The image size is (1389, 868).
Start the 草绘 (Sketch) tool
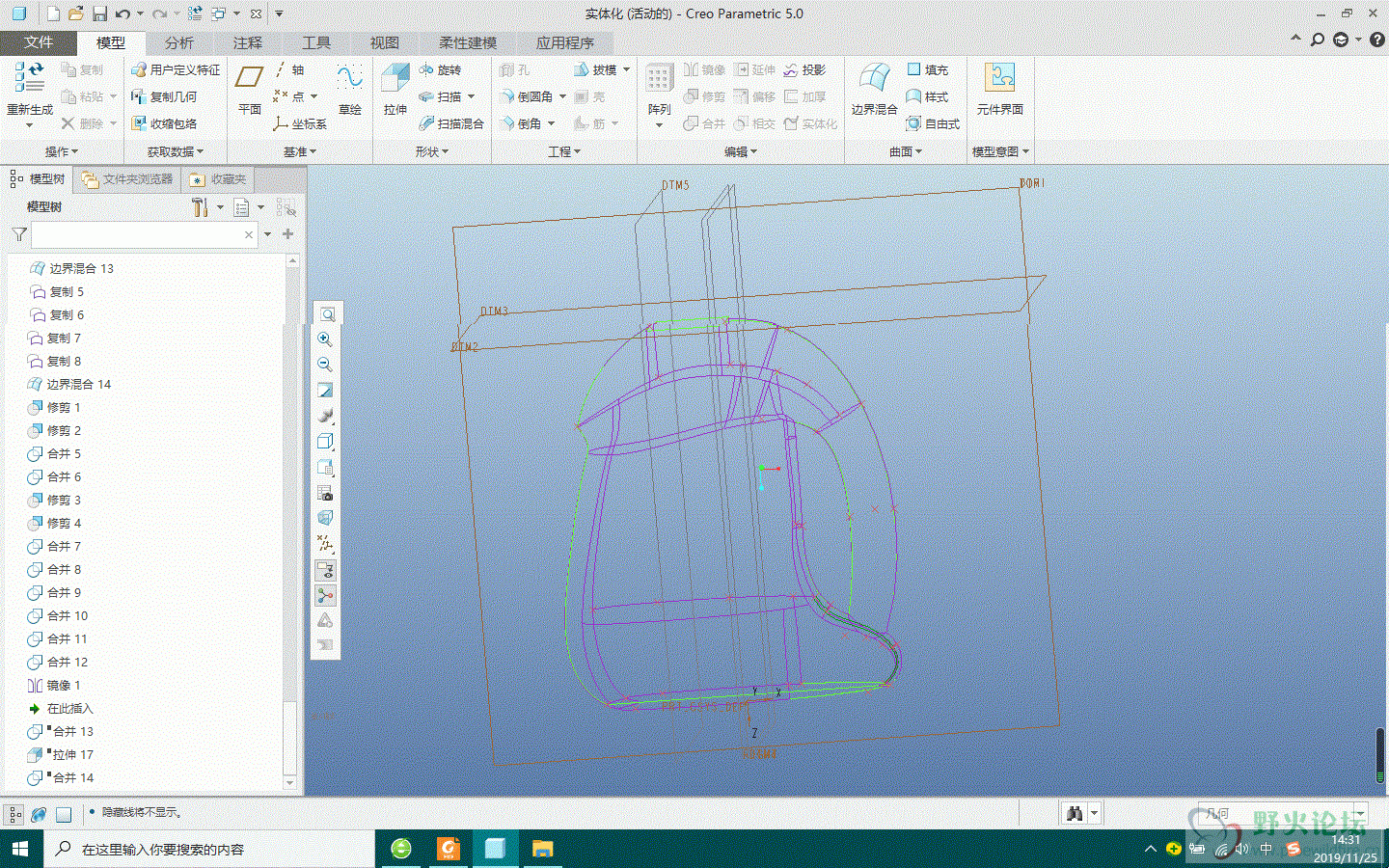pyautogui.click(x=349, y=89)
